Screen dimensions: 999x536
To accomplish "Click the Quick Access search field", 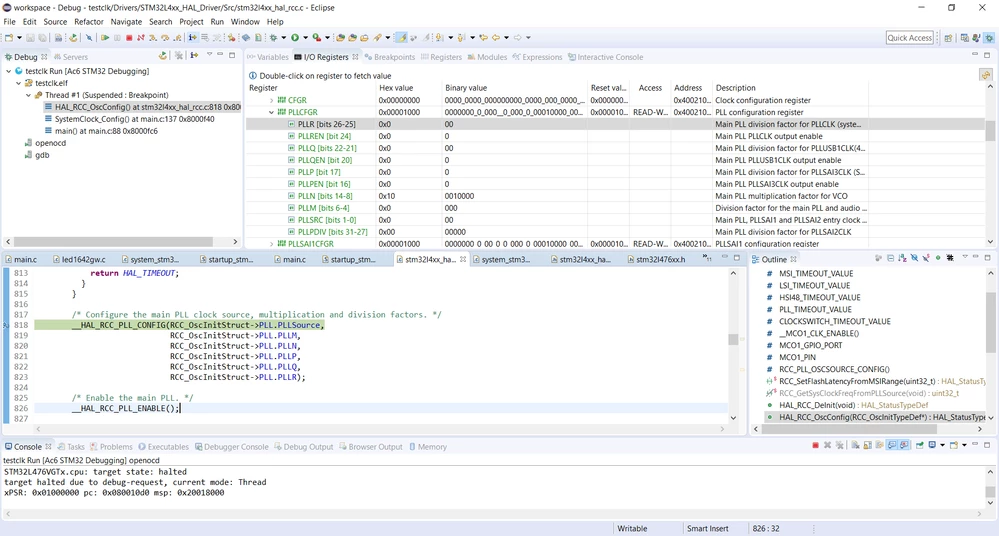I will pyautogui.click(x=909, y=38).
